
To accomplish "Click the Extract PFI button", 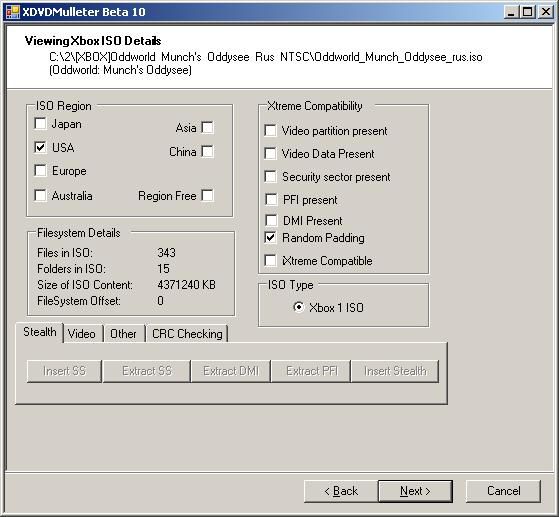I will 311,371.
